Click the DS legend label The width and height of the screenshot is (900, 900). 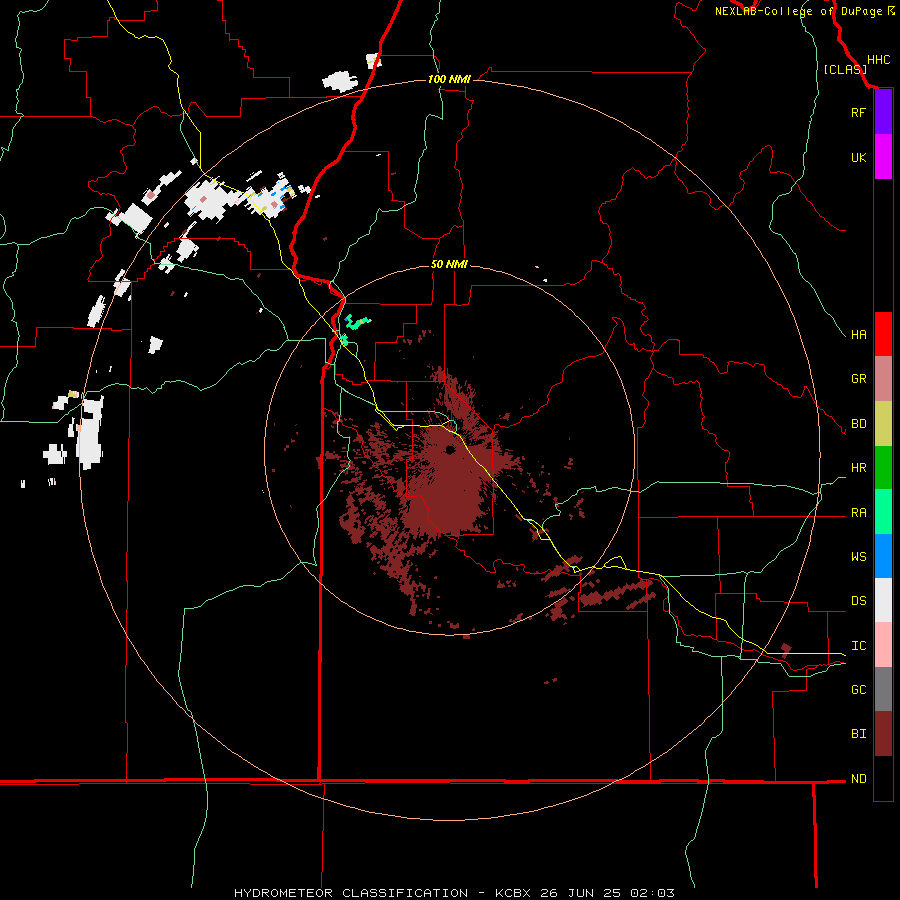tap(858, 601)
